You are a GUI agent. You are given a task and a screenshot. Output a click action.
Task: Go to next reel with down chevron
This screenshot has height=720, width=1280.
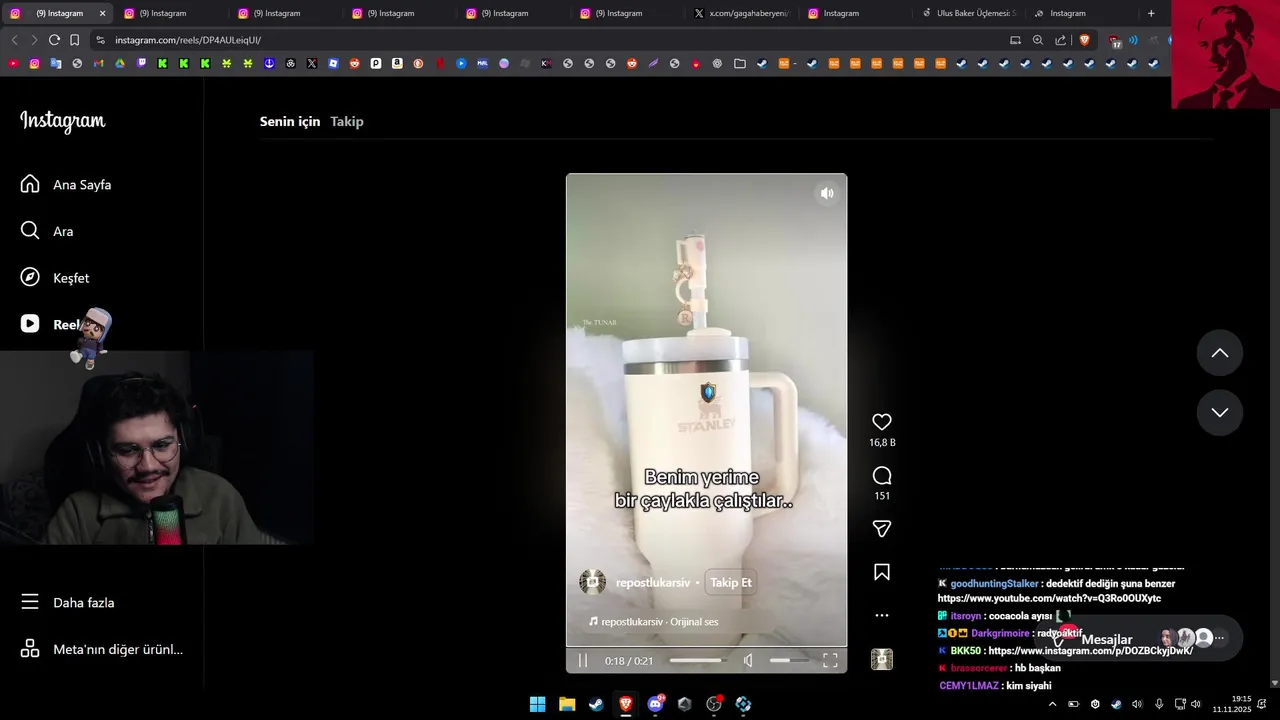click(x=1220, y=413)
